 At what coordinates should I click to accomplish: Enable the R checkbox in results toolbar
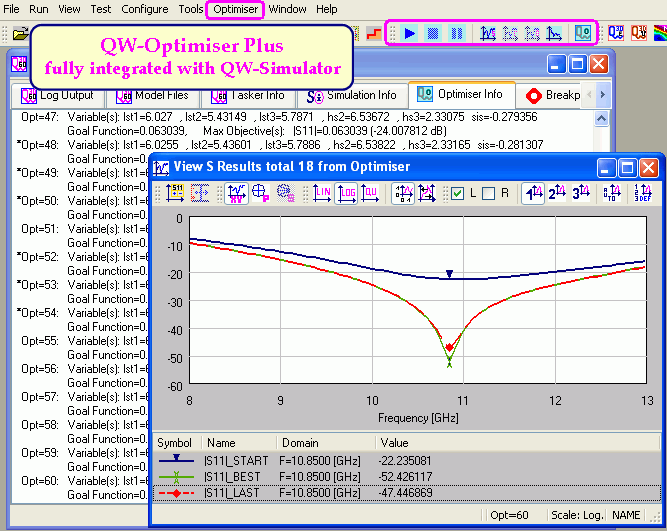[x=489, y=193]
